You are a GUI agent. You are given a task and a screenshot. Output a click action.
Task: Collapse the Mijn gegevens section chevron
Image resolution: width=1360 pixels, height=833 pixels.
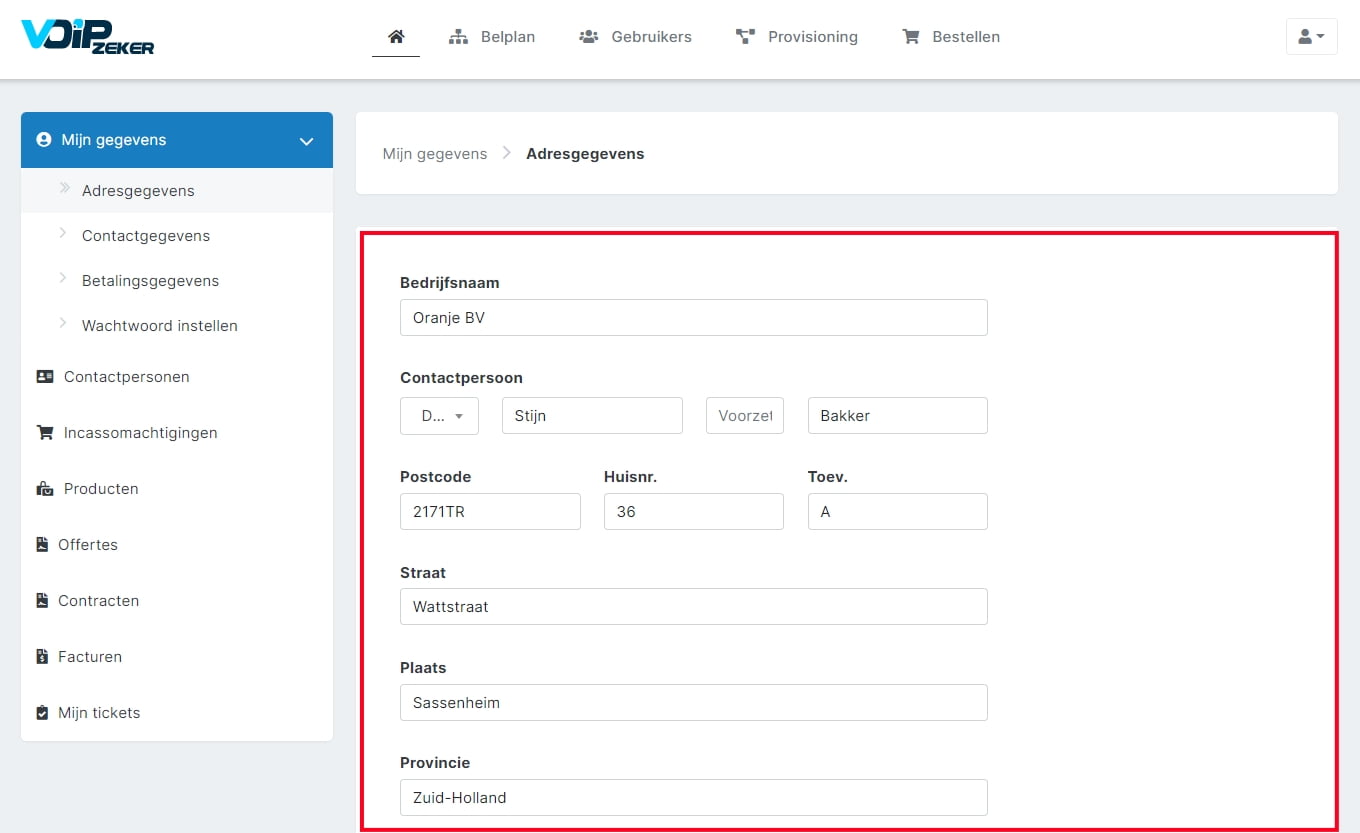click(x=307, y=141)
